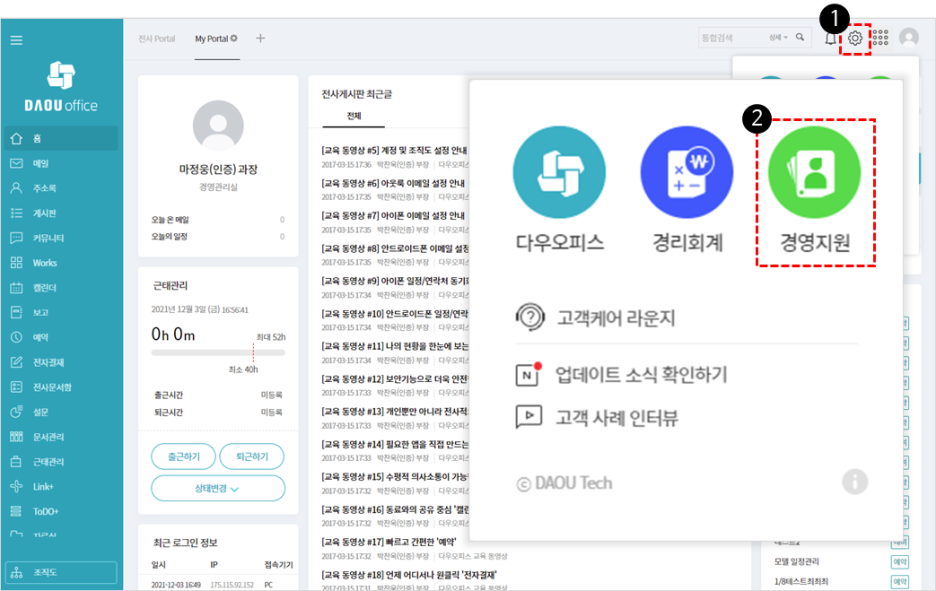Launch 경리회계 from the popup

(x=687, y=189)
